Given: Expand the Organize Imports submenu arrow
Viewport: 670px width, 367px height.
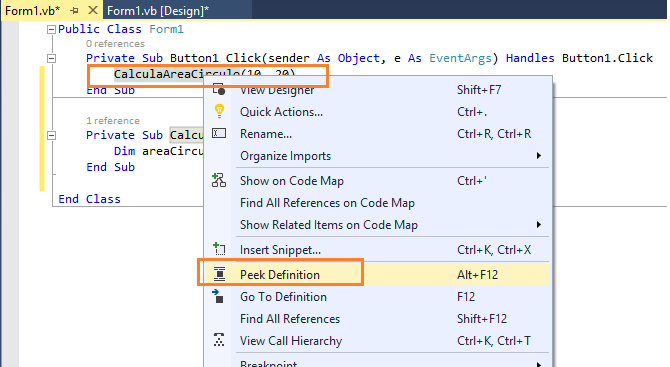Looking at the screenshot, I should 539,156.
